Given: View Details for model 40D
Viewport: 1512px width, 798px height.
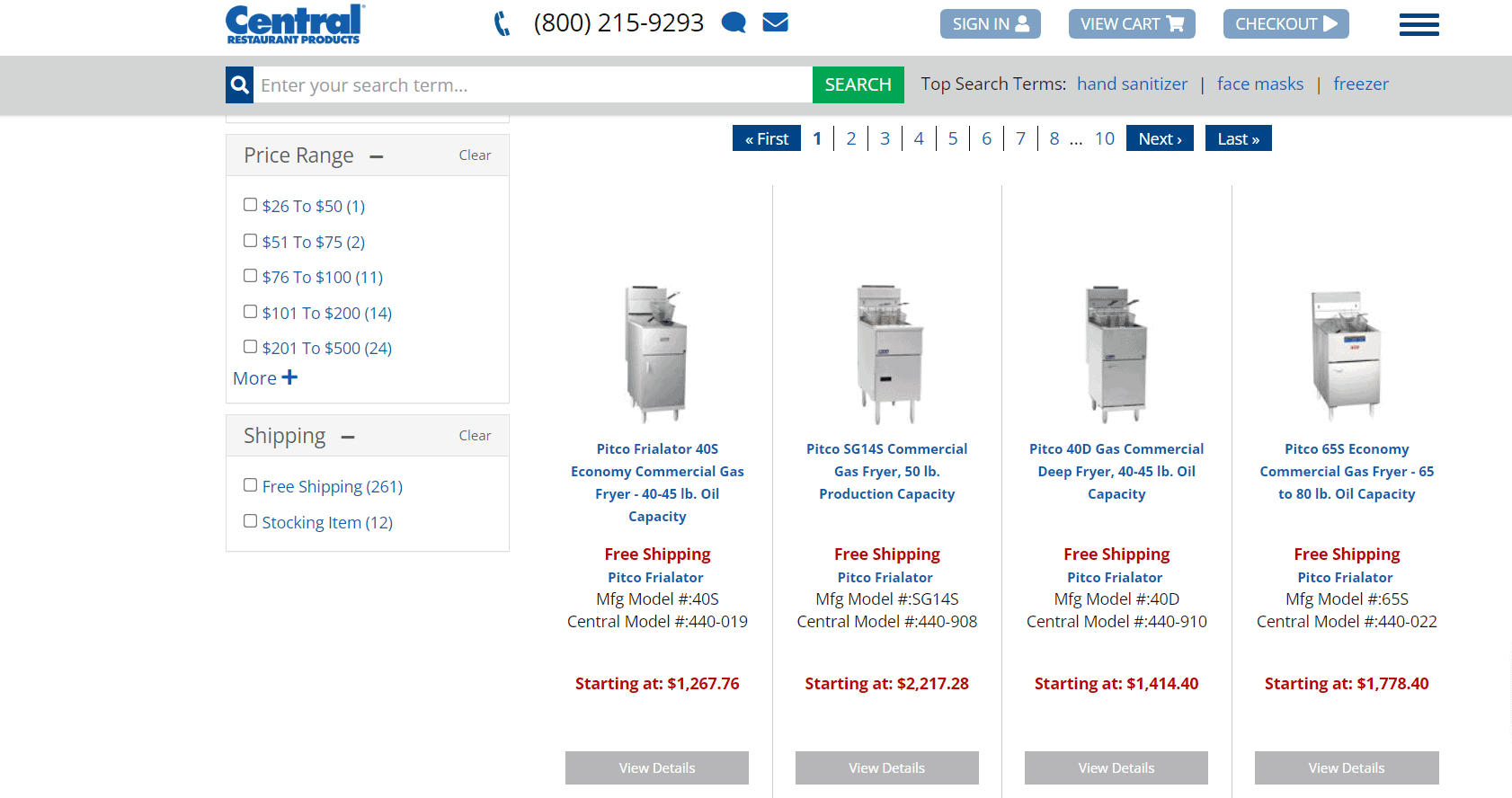Looking at the screenshot, I should point(1116,768).
